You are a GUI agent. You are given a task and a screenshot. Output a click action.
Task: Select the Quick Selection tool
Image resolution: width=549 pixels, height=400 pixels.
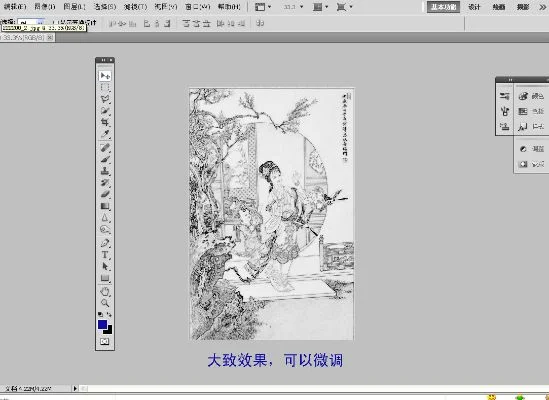coord(105,110)
